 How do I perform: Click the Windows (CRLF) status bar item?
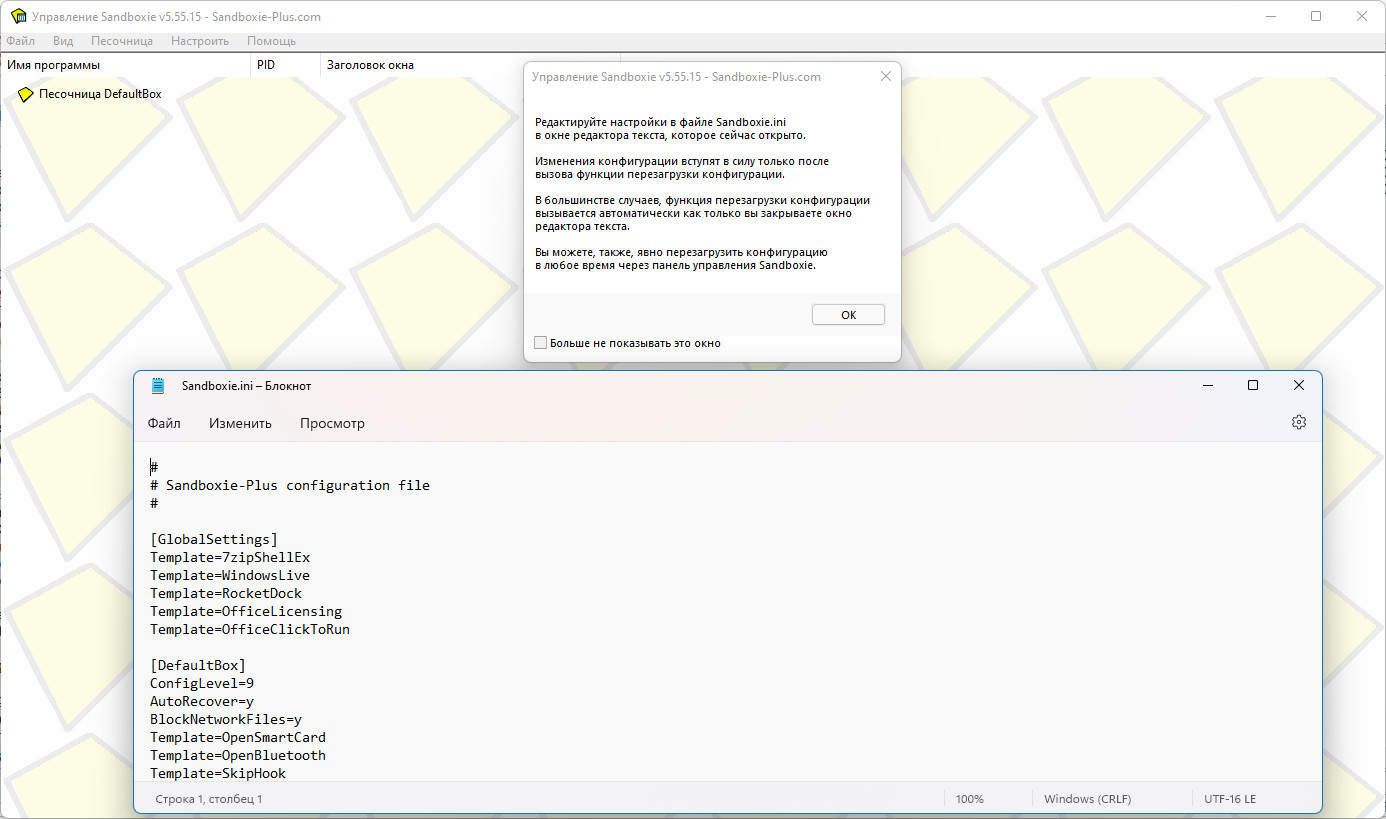pos(1087,798)
